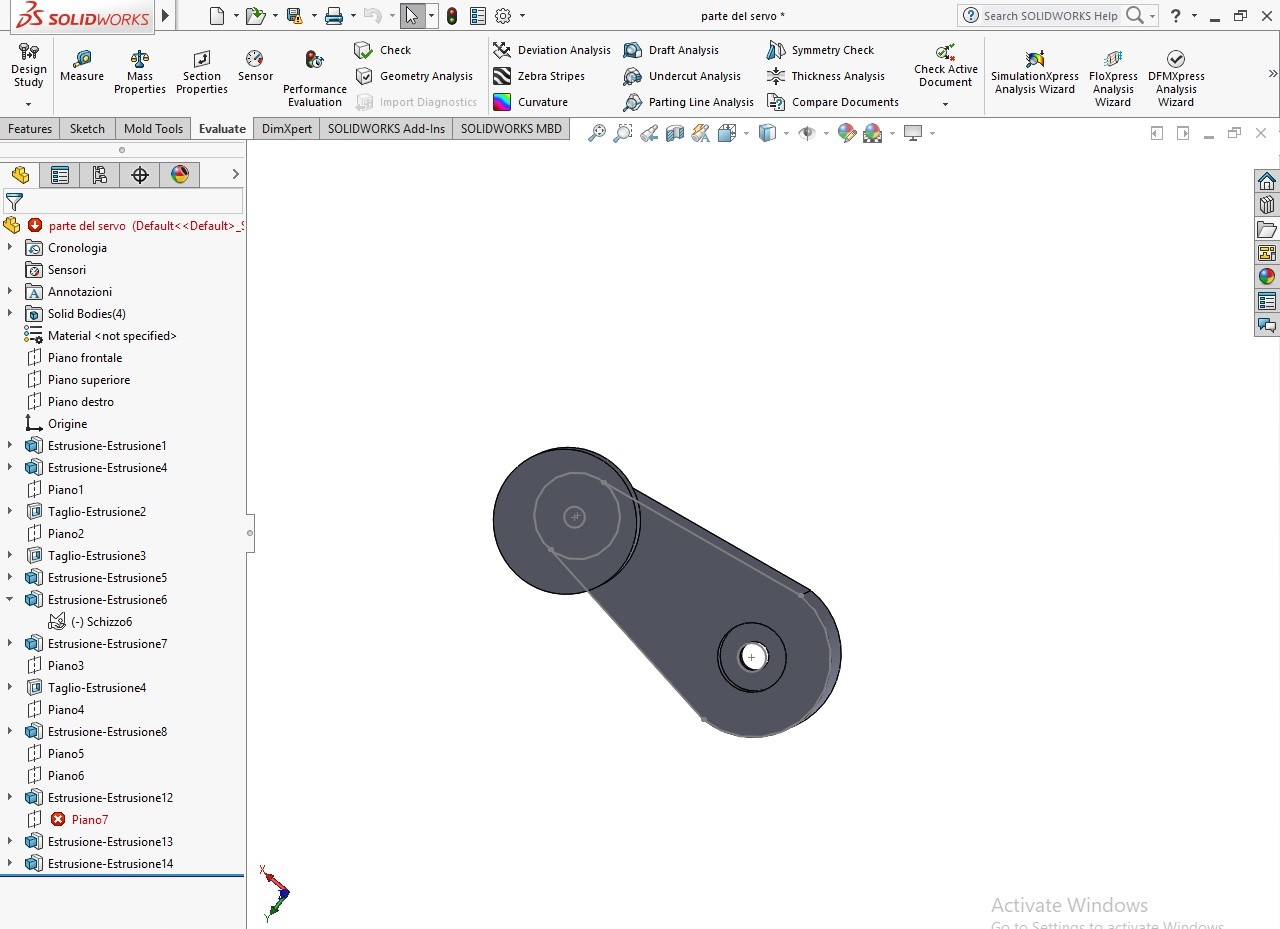
Task: Toggle Zebra Stripes display
Action: [x=538, y=76]
